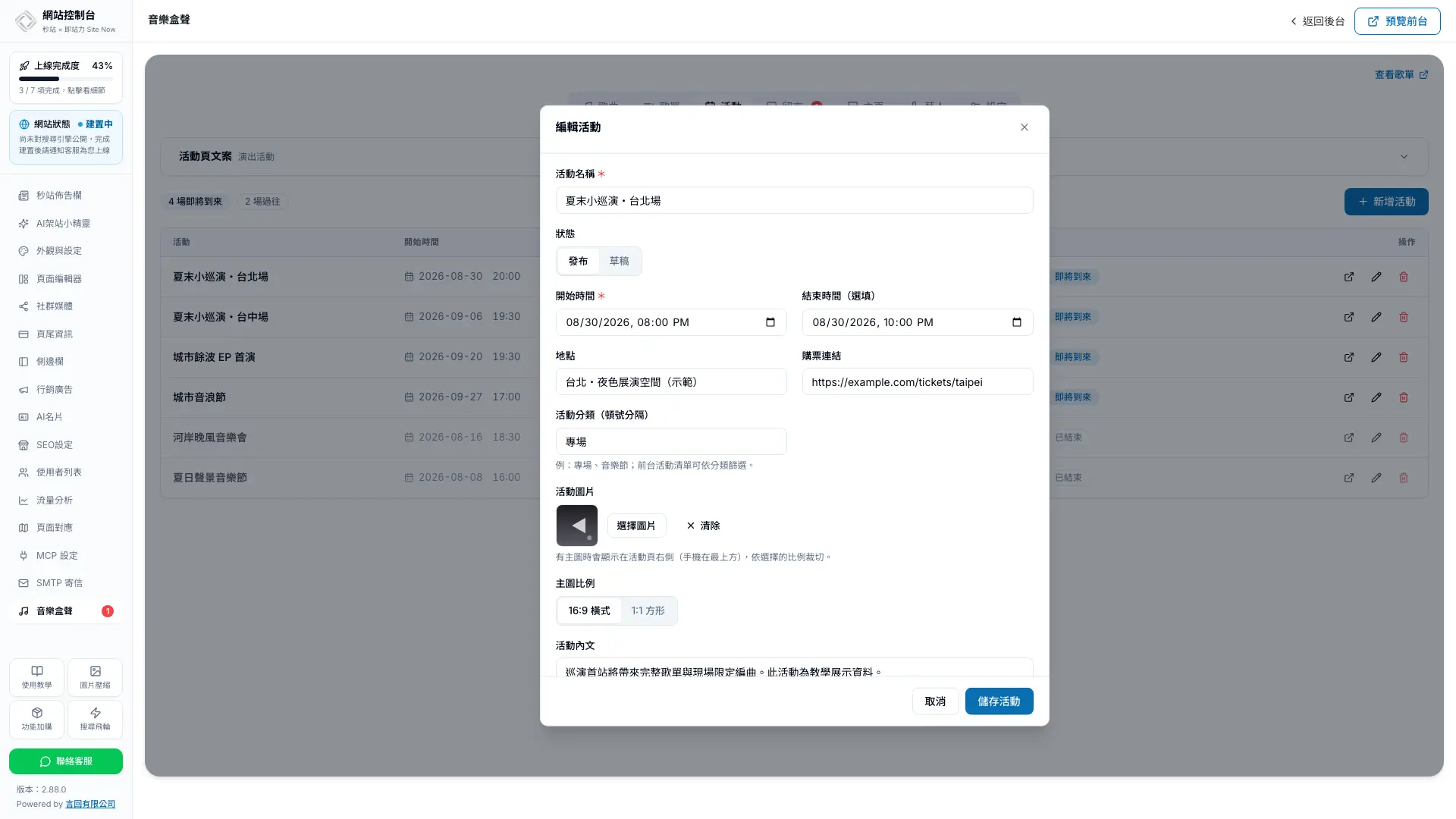Select 音樂盒聲 in sidebar

pyautogui.click(x=66, y=611)
